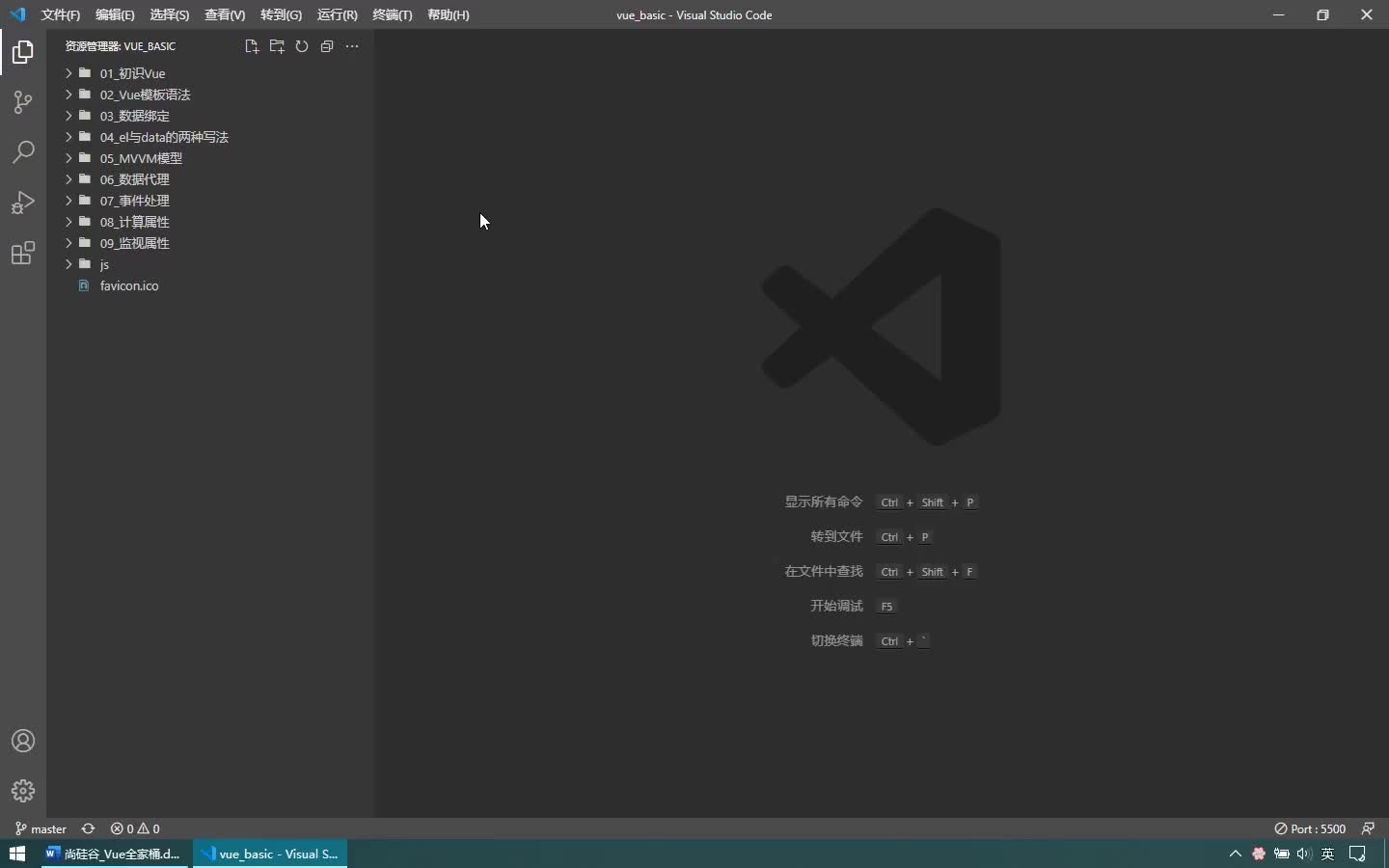Open the Windows notification center
The image size is (1389, 868).
[1358, 854]
